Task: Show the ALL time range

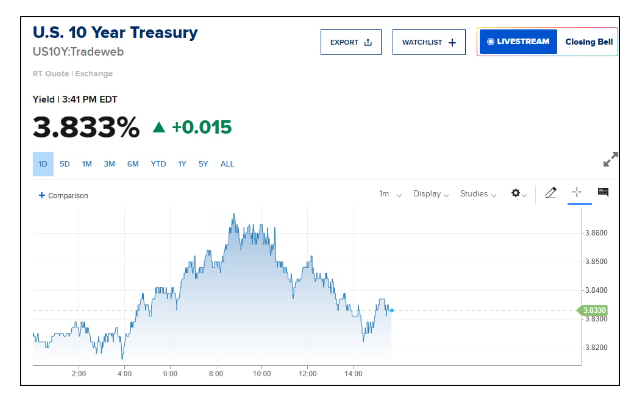Action: (x=227, y=164)
